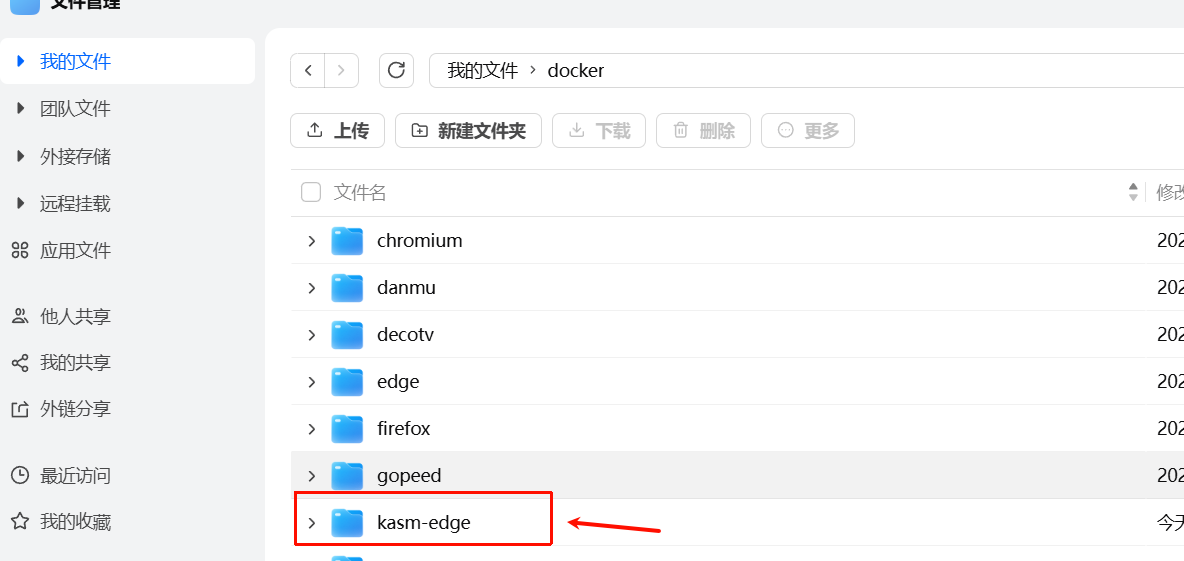Open My Favorites (我的收藏)
Screen dimensions: 1184x561
point(74,522)
